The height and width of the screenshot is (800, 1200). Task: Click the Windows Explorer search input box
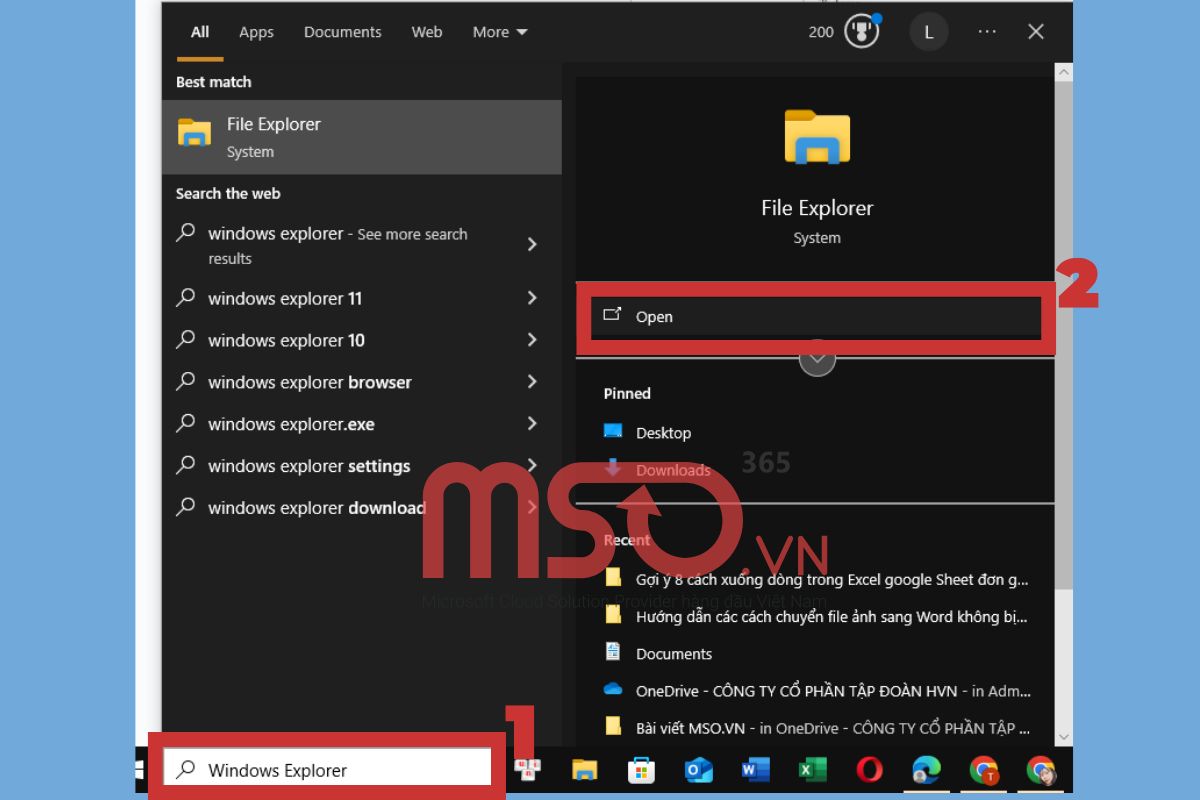click(327, 769)
